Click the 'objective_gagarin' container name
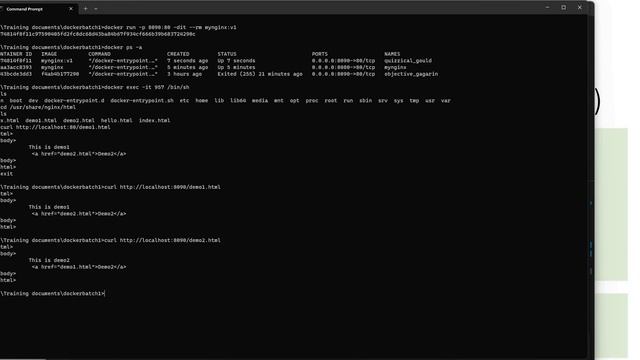Image resolution: width=640 pixels, height=360 pixels. tap(411, 74)
